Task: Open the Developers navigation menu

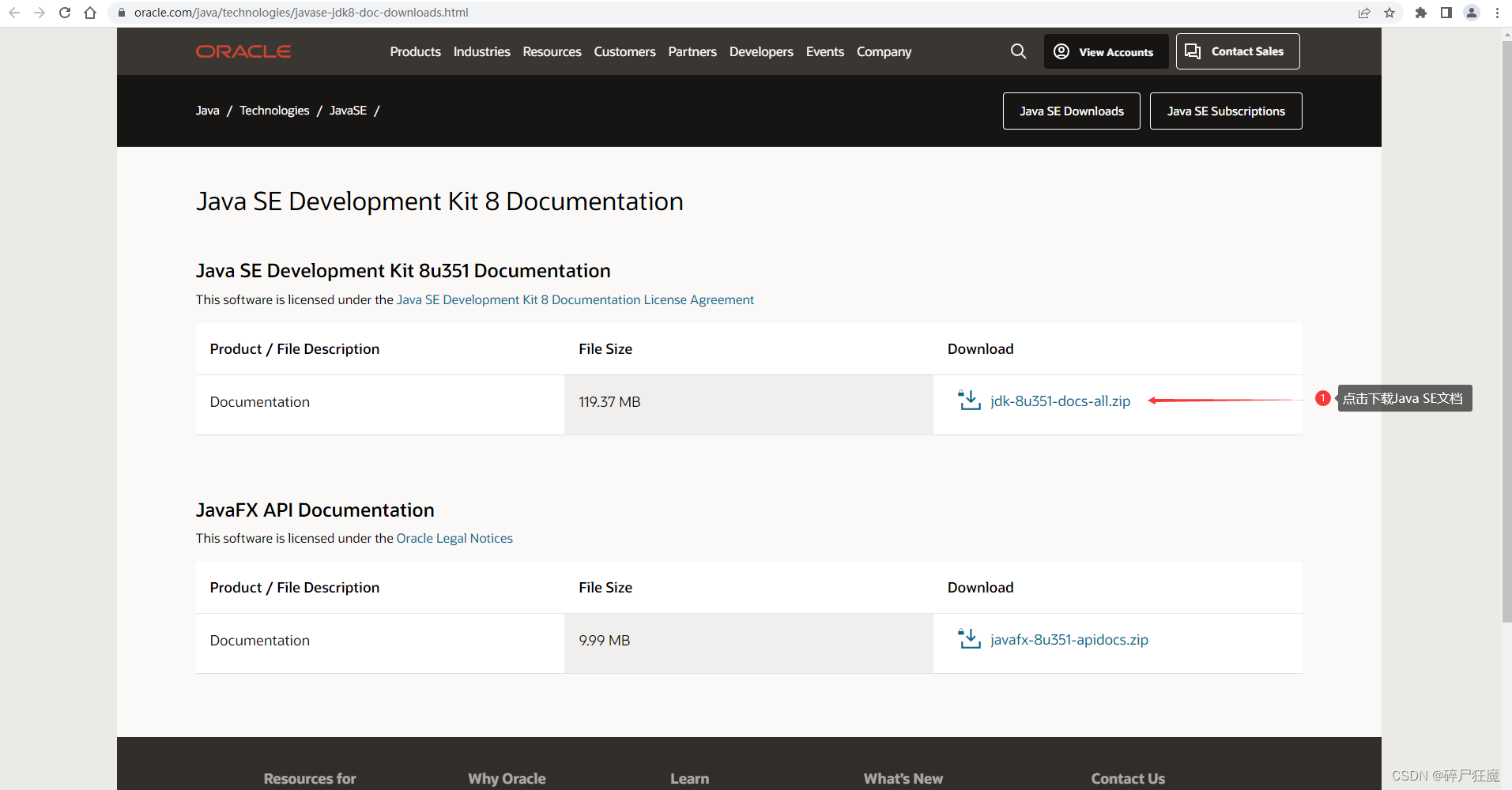Action: tap(760, 51)
